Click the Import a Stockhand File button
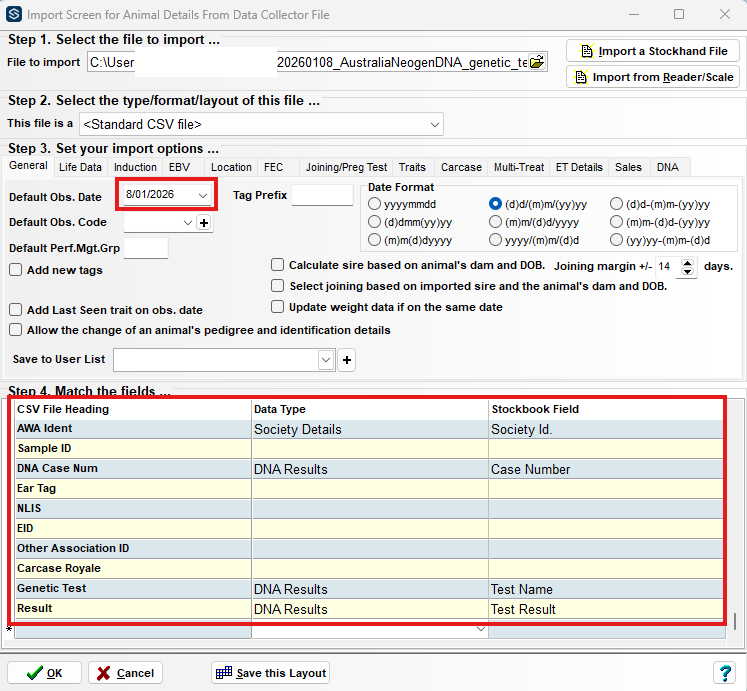The width and height of the screenshot is (747, 691). coord(653,51)
